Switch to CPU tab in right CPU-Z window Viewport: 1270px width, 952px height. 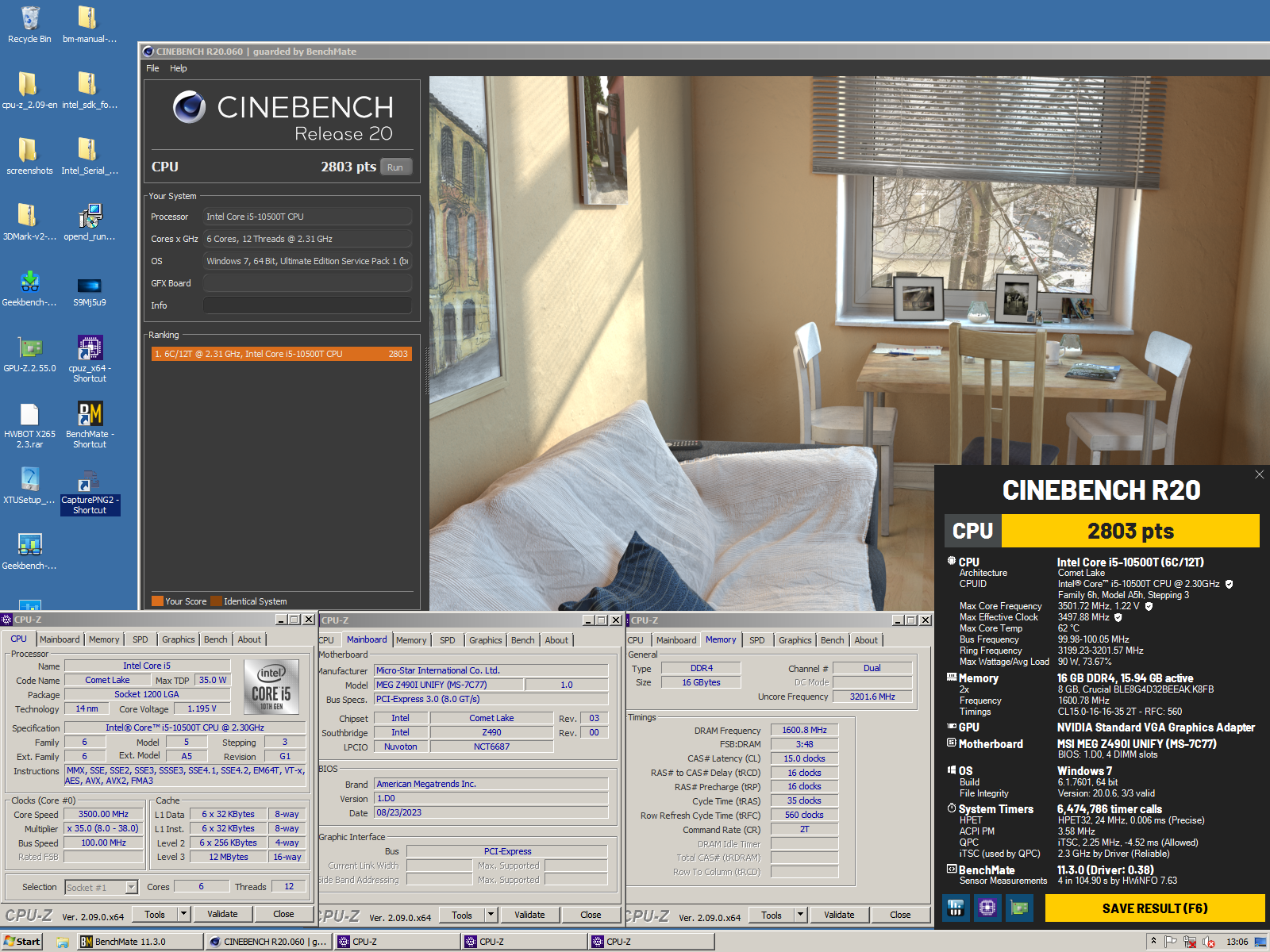636,640
